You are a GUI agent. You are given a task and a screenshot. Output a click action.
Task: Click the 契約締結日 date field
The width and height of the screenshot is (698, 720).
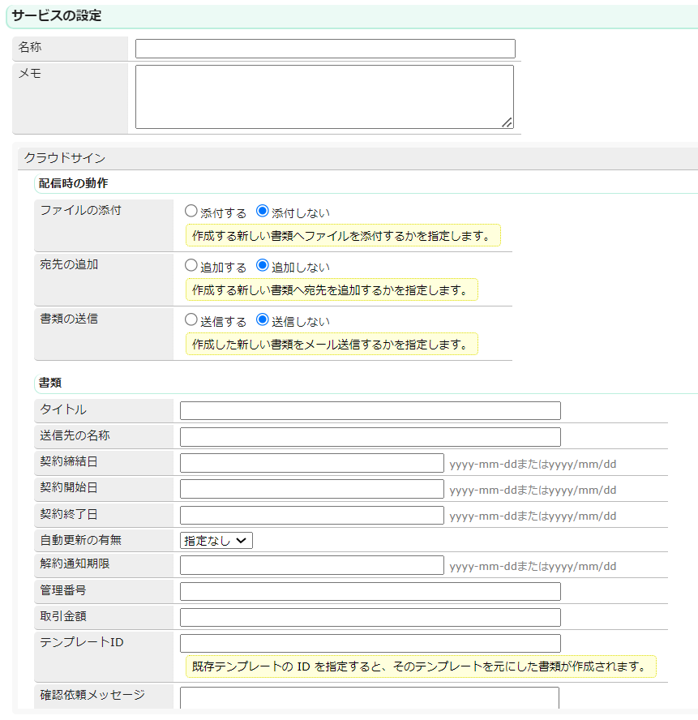[x=311, y=462]
